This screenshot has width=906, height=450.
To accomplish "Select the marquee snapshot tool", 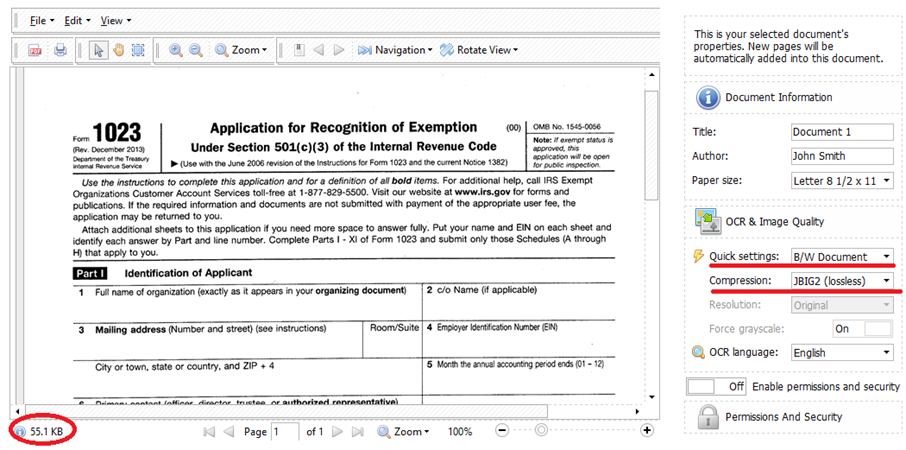I will click(138, 50).
